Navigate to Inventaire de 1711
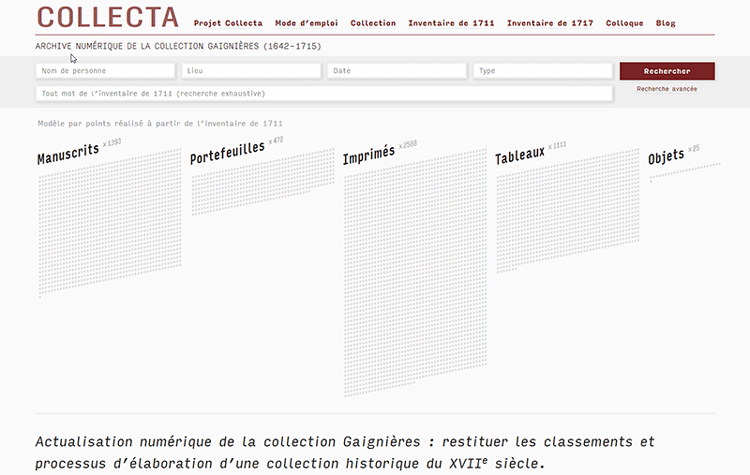 (x=451, y=23)
